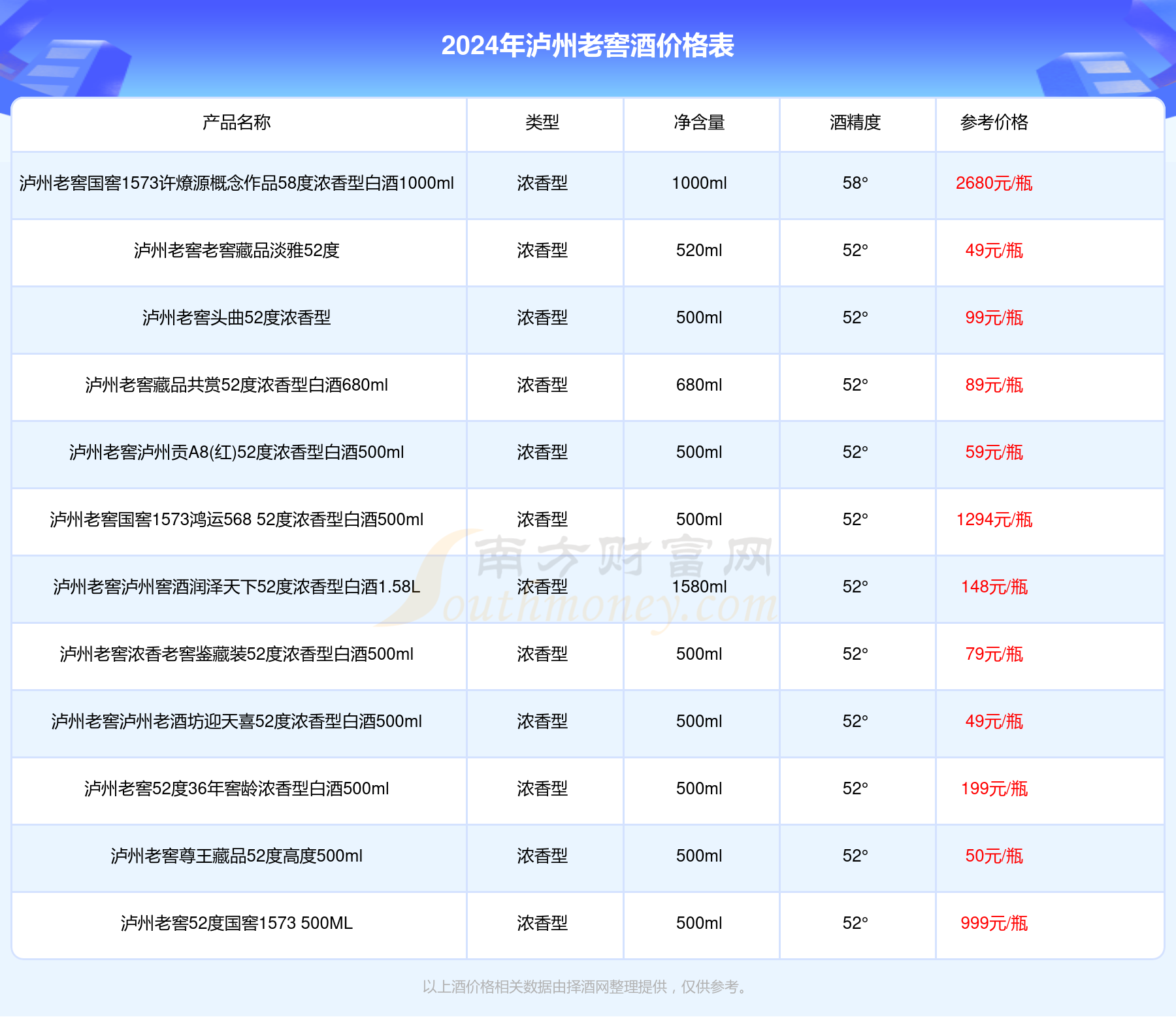Click the 参考价格 column header
The image size is (1176, 1019).
point(994,122)
